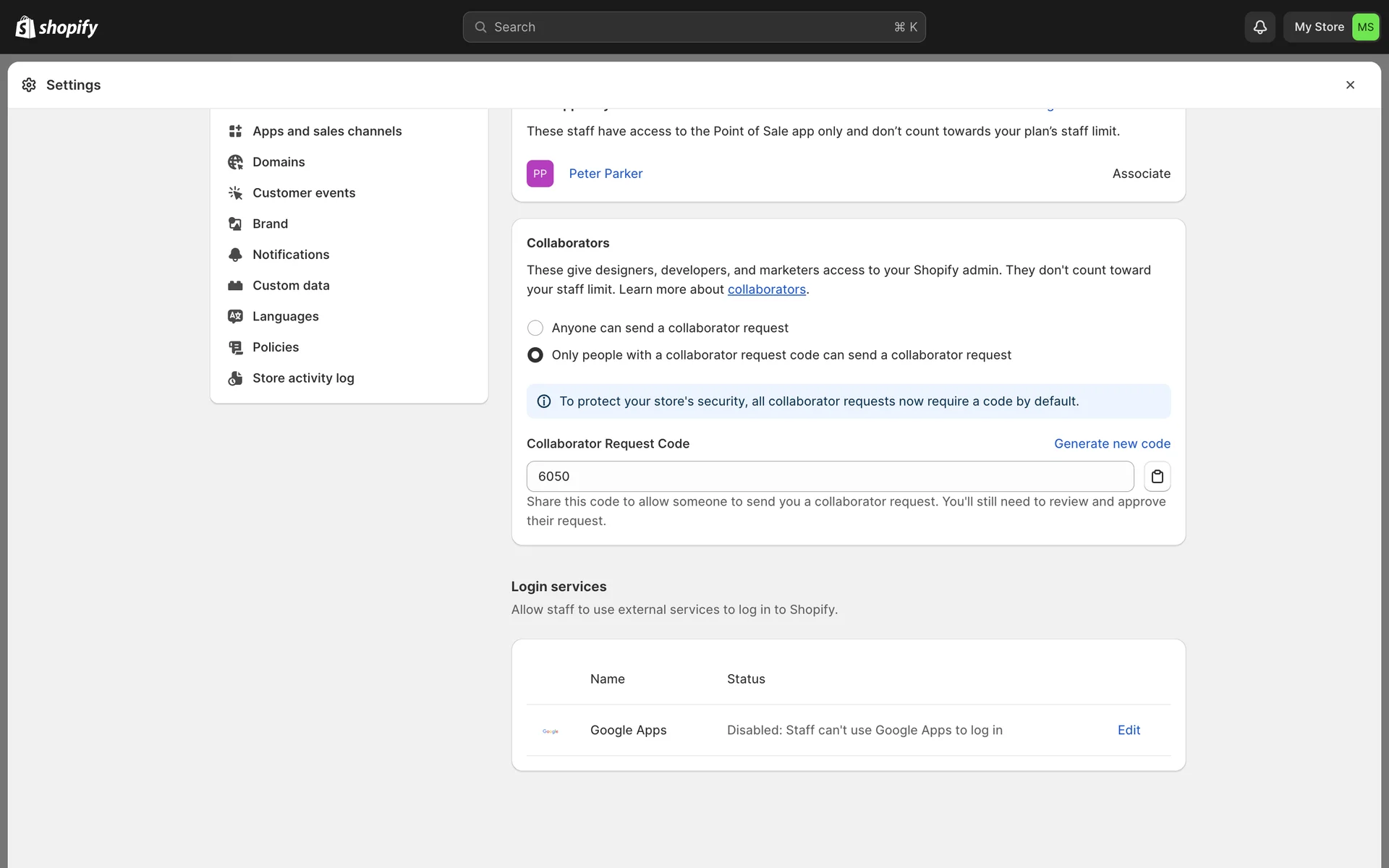Image resolution: width=1389 pixels, height=868 pixels.
Task: Open Apps and sales channels settings
Action: tap(326, 131)
